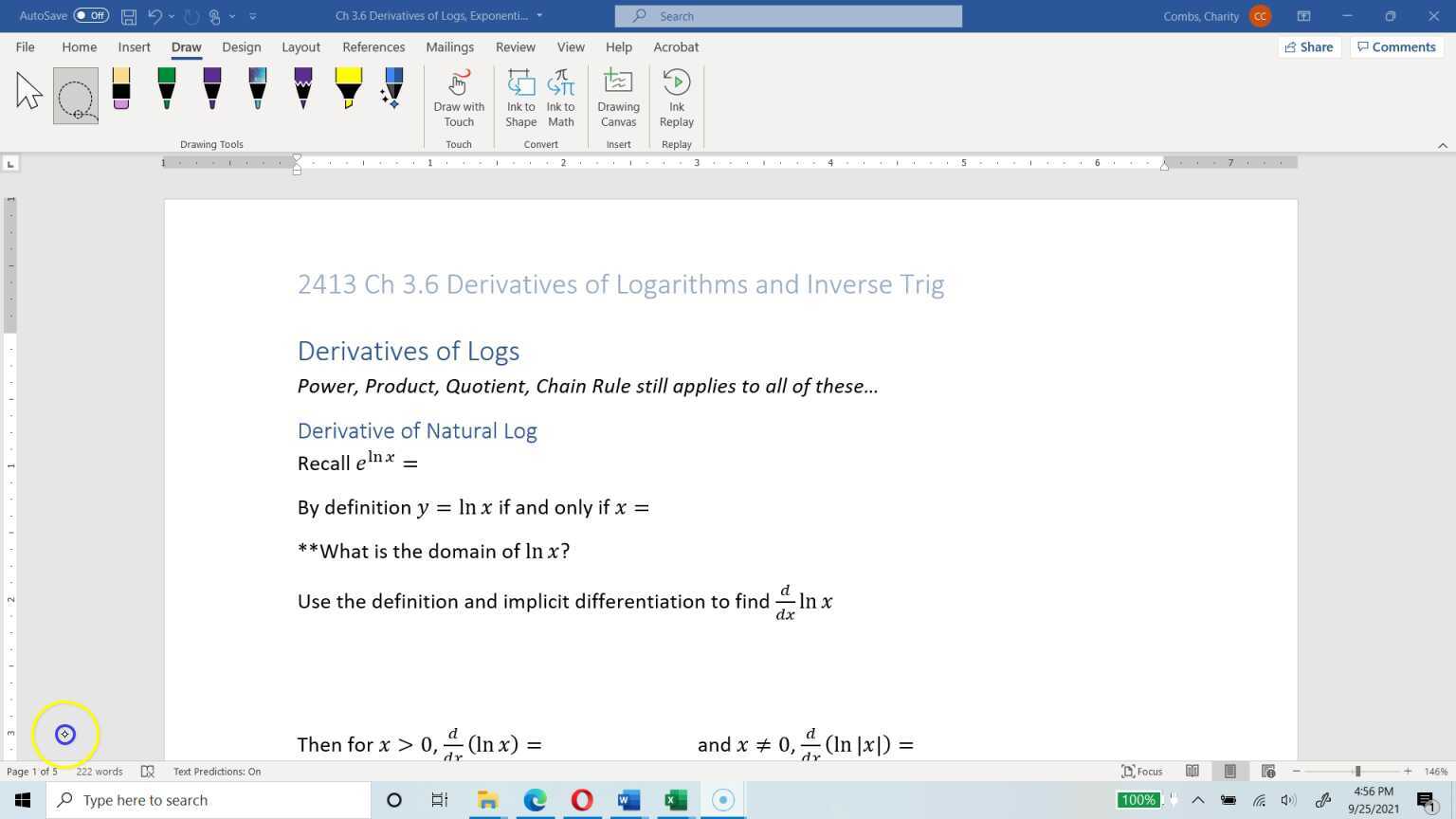Start Ink Replay
This screenshot has width=1456, height=819.
[676, 98]
